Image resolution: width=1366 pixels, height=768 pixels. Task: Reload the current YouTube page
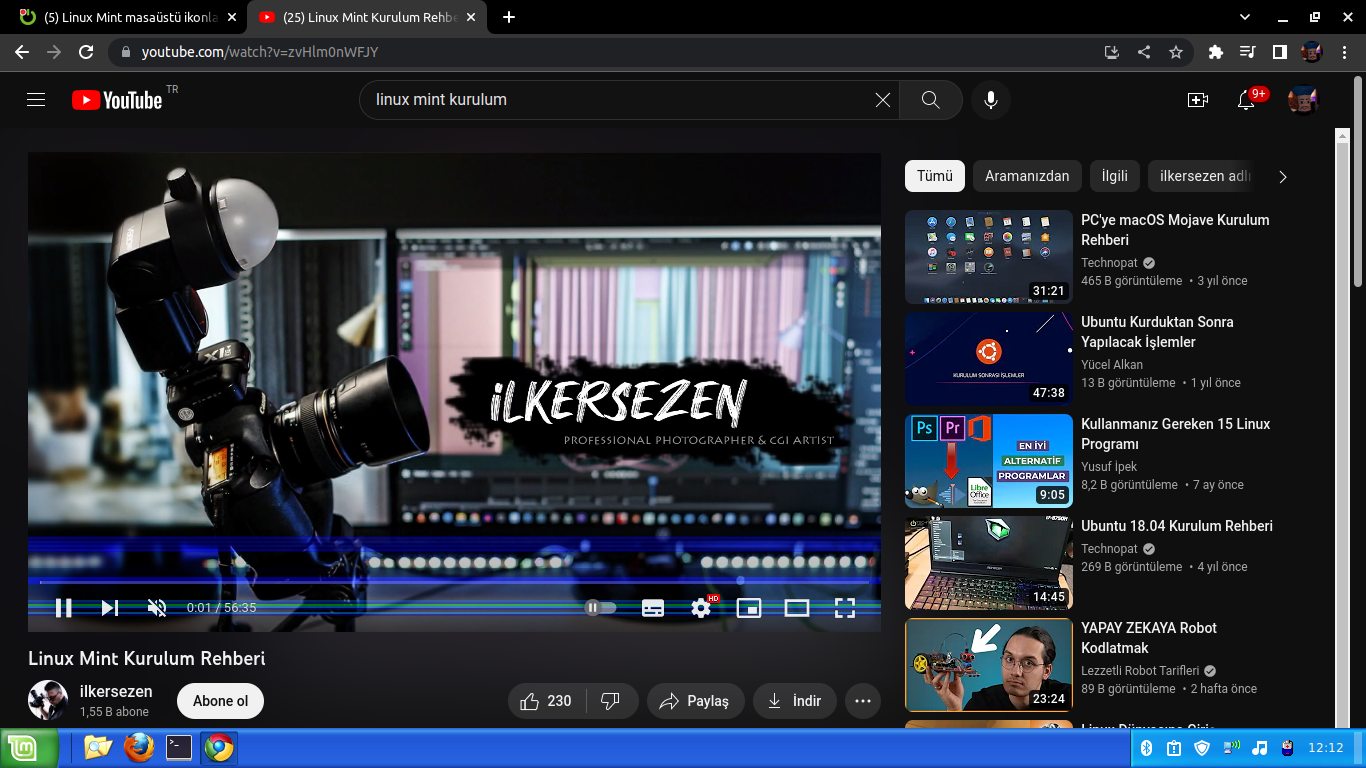pyautogui.click(x=86, y=52)
